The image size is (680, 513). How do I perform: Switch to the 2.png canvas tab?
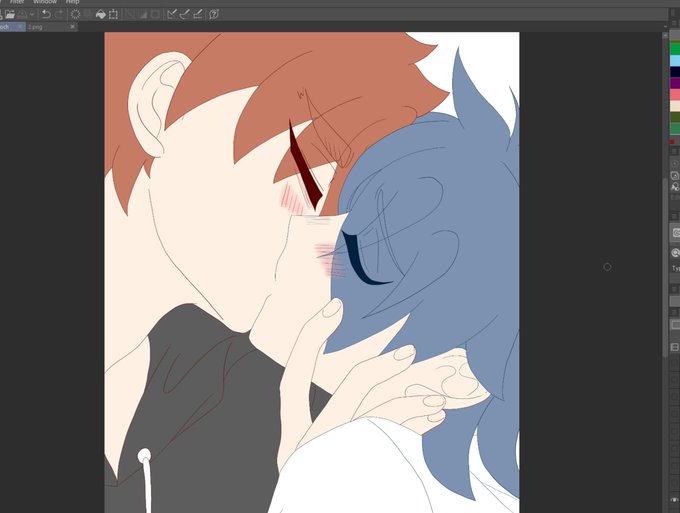click(47, 27)
